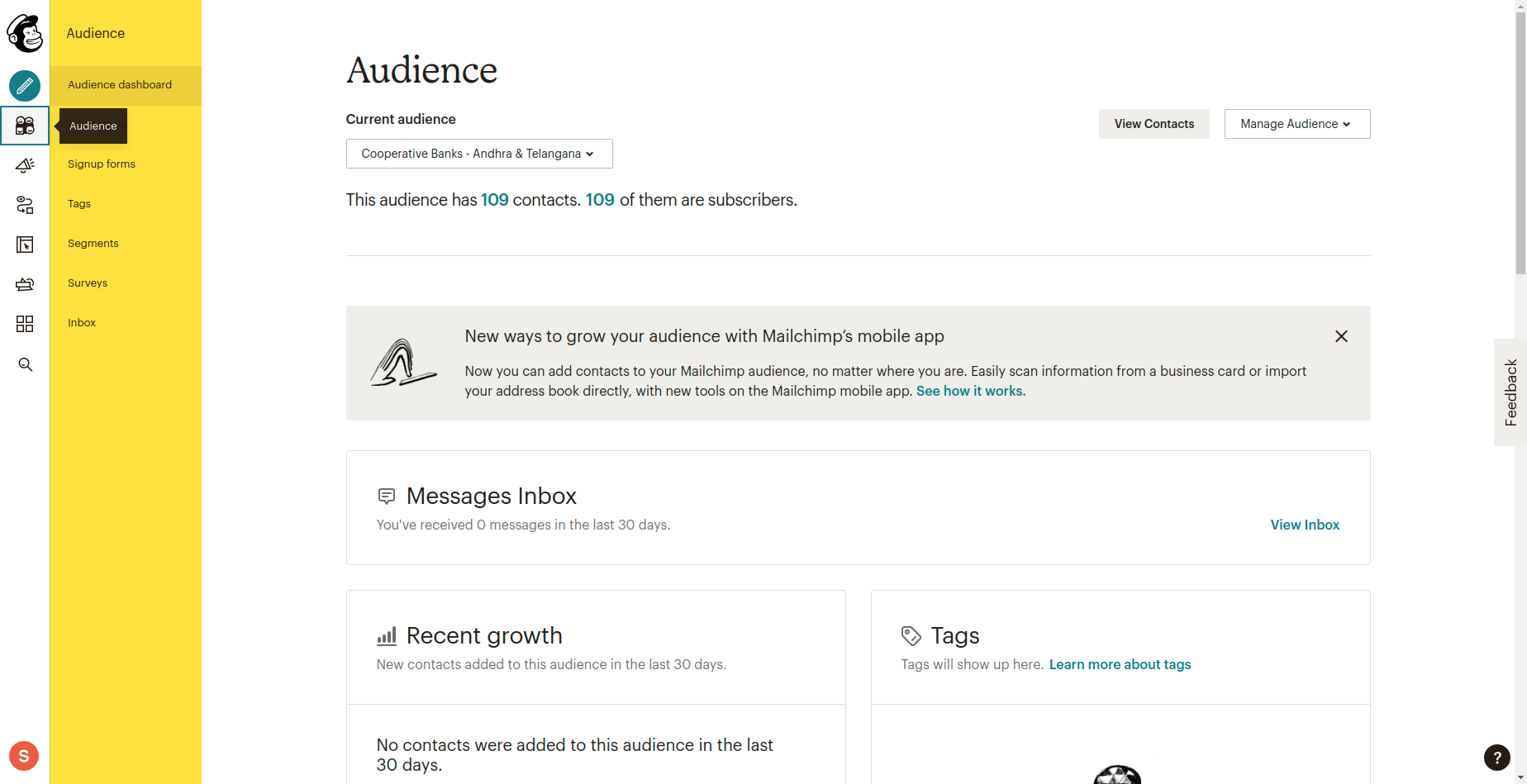Go to the Signup forms section

[101, 164]
